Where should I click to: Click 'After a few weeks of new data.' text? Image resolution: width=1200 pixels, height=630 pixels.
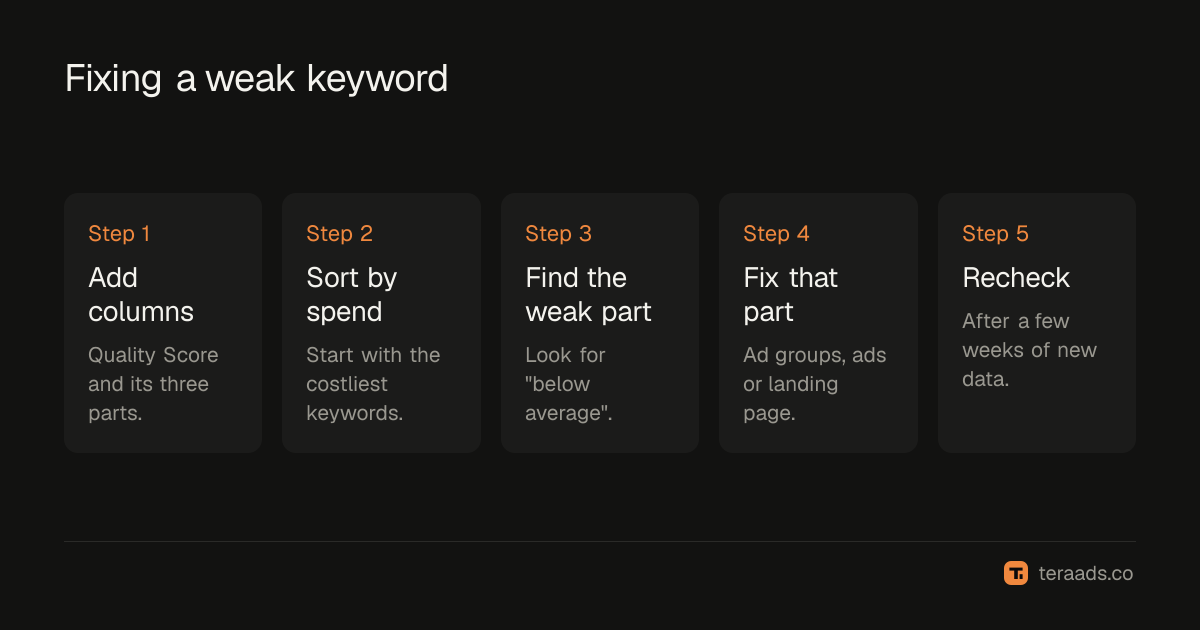(x=1029, y=350)
